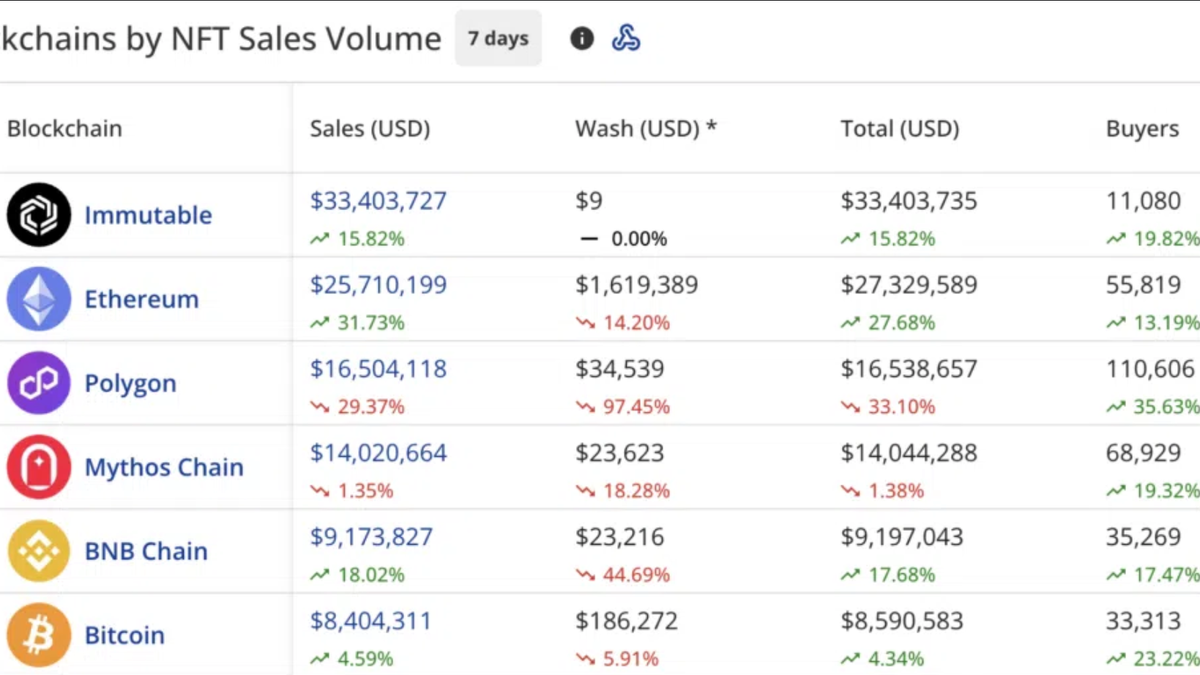
Task: Select Ethereum total $27,329,589
Action: pyautogui.click(x=909, y=285)
